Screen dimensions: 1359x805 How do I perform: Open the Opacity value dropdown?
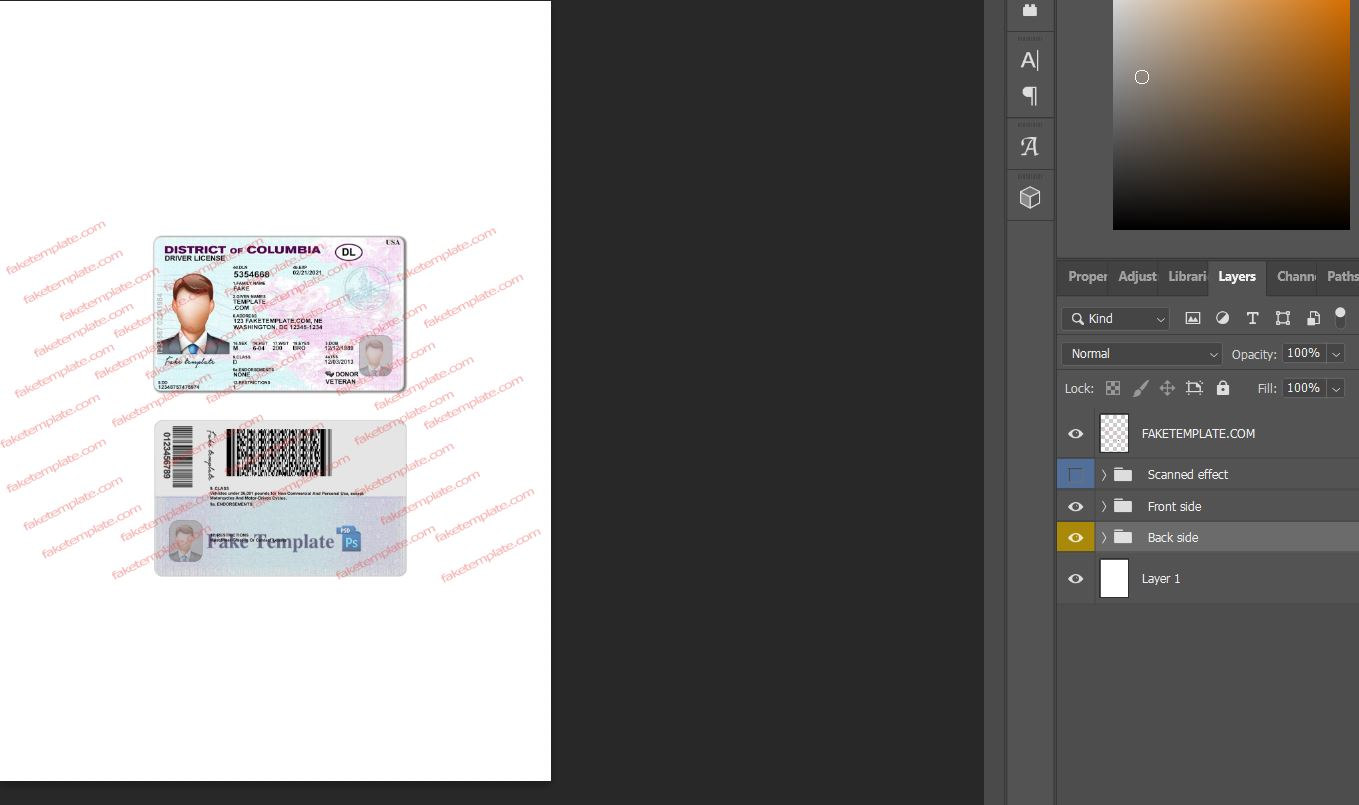(x=1336, y=353)
